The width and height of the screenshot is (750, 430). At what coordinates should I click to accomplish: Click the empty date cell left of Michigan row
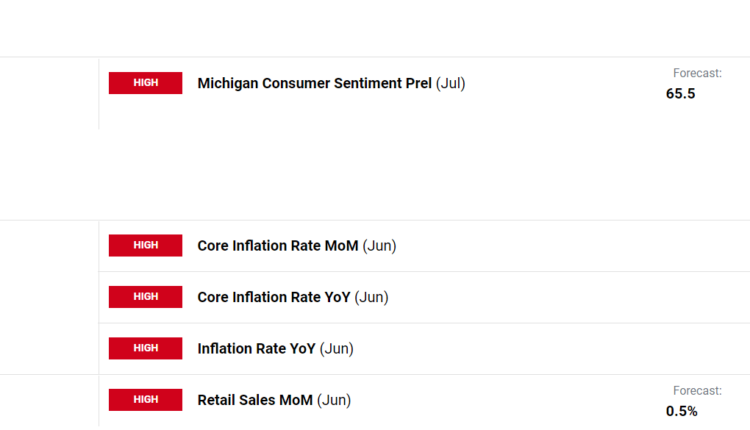point(49,94)
